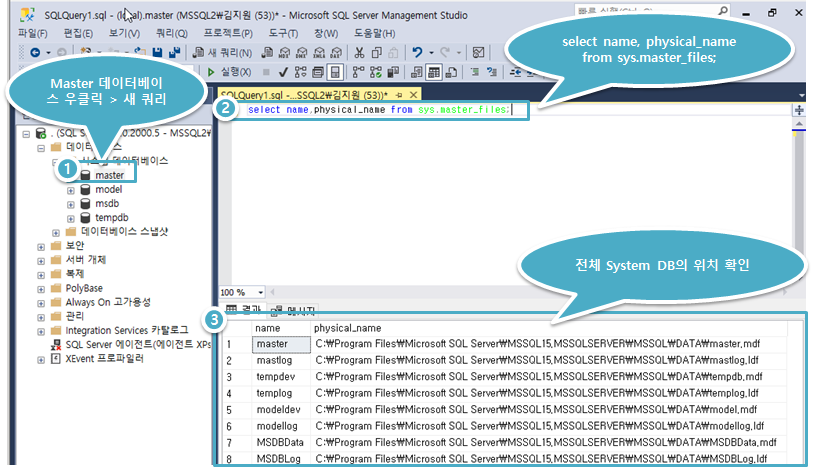Close the SQLQuery1.sql tab

click(x=413, y=95)
